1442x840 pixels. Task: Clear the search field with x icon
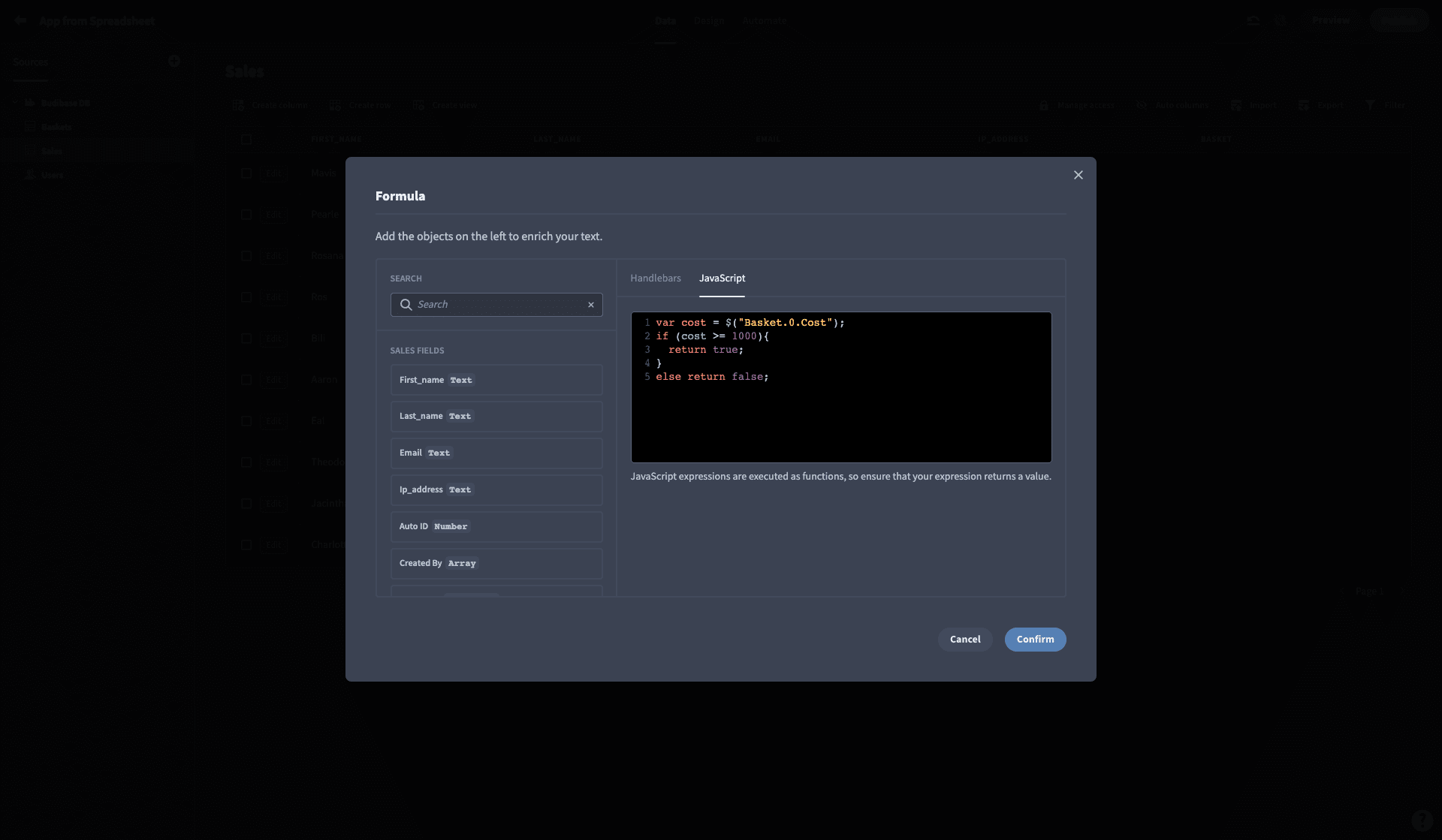click(x=591, y=305)
